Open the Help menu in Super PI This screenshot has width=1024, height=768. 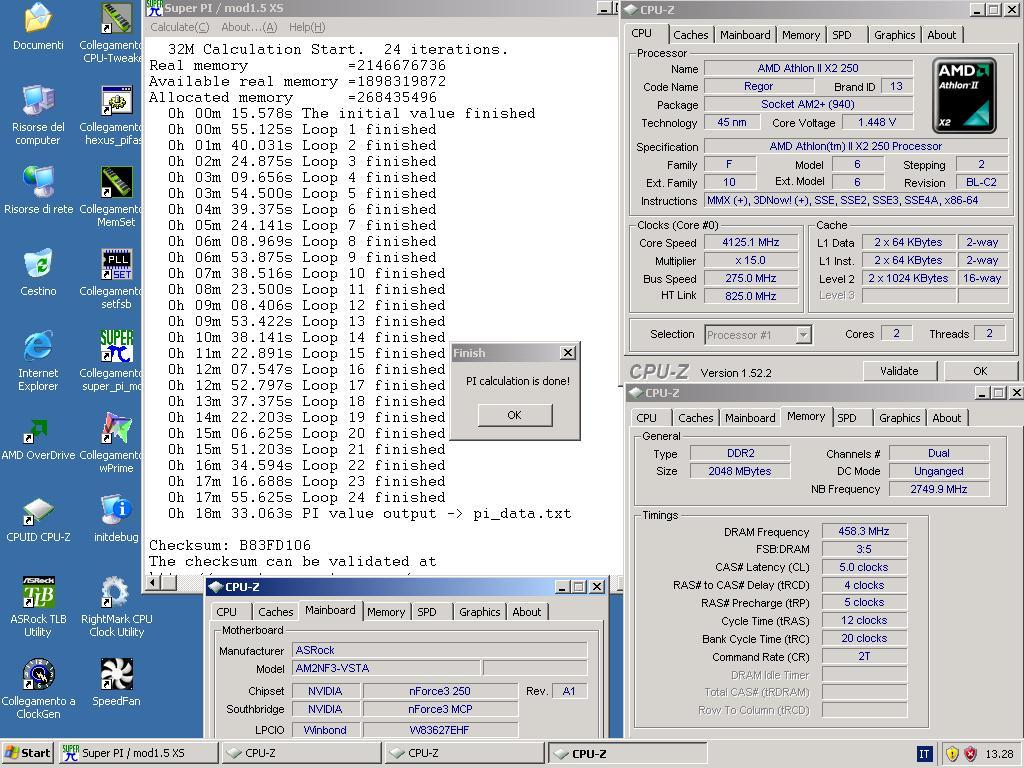coord(307,27)
